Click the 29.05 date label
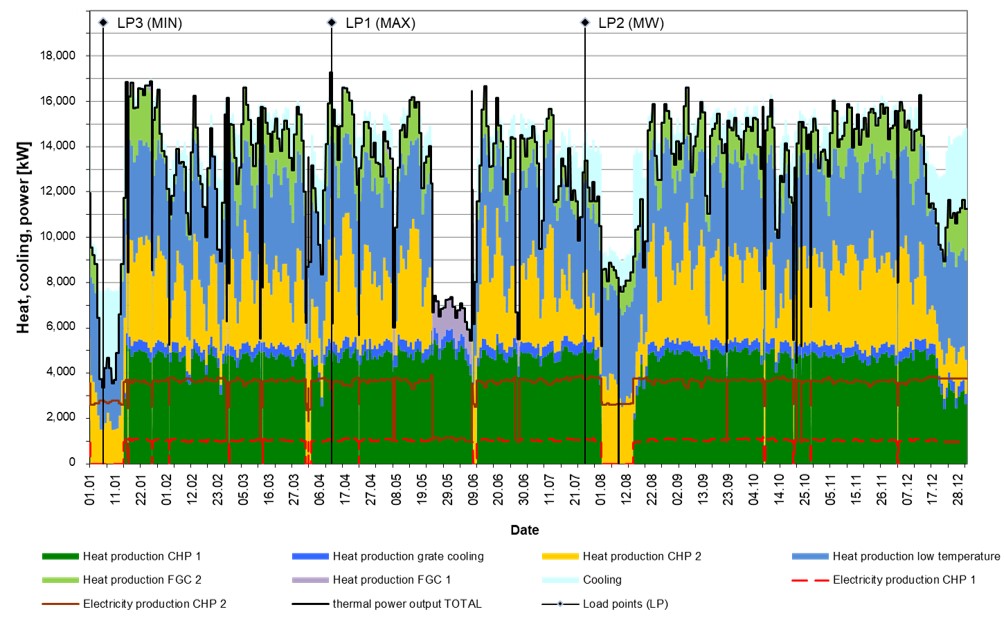The width and height of the screenshot is (1004, 631). (448, 489)
